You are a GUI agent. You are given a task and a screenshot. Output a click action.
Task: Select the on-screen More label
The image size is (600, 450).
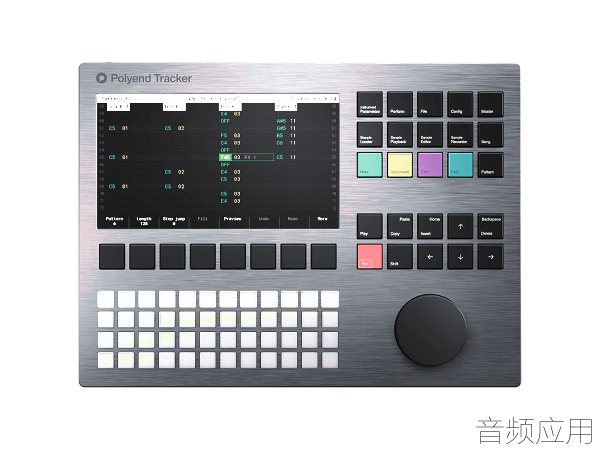[322, 219]
